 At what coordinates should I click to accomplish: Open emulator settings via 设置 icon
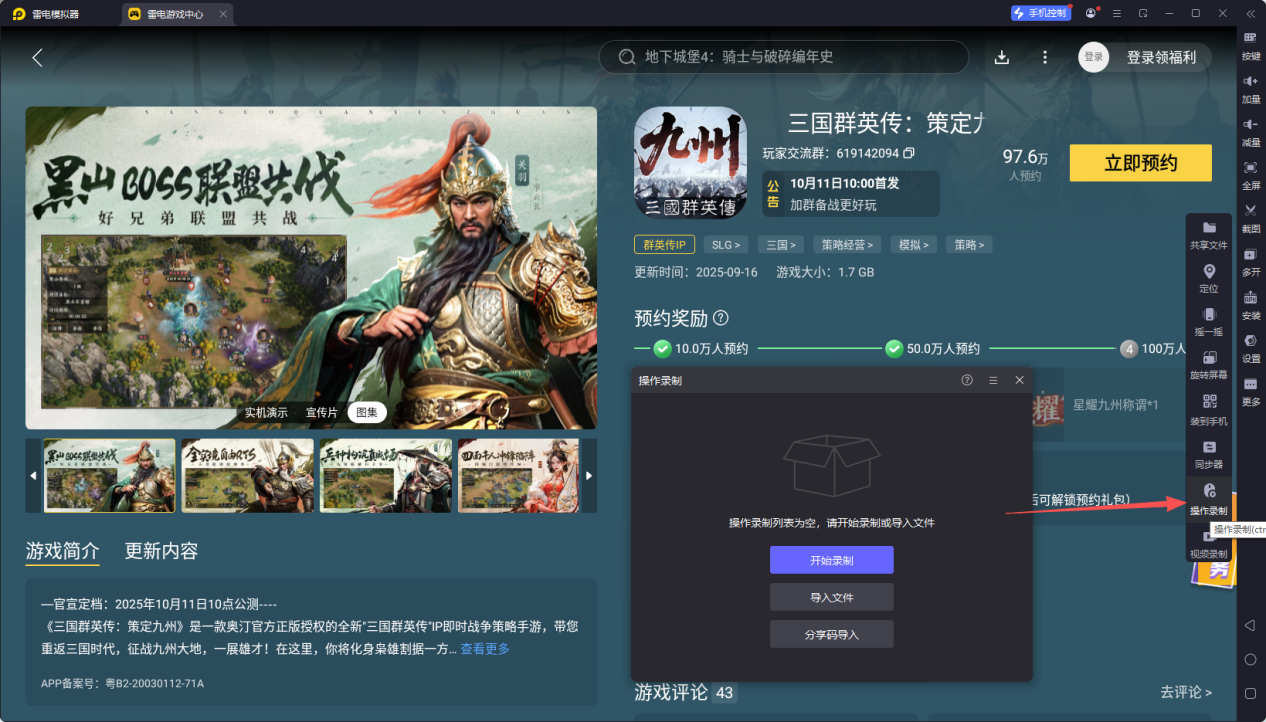coord(1251,340)
